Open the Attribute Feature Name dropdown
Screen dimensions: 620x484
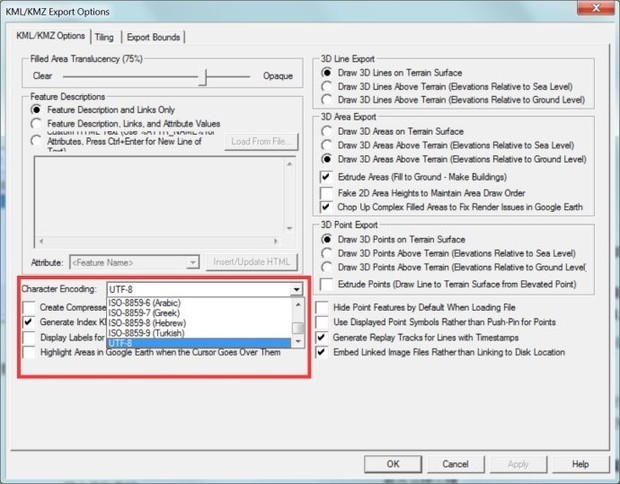[196, 262]
